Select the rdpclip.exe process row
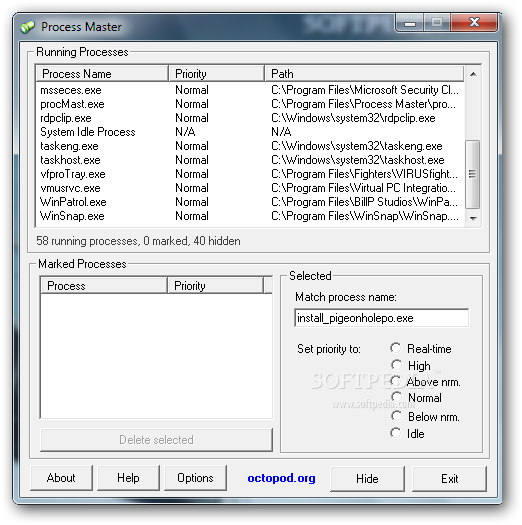Viewport: 522px width, 525px height. [x=250, y=118]
